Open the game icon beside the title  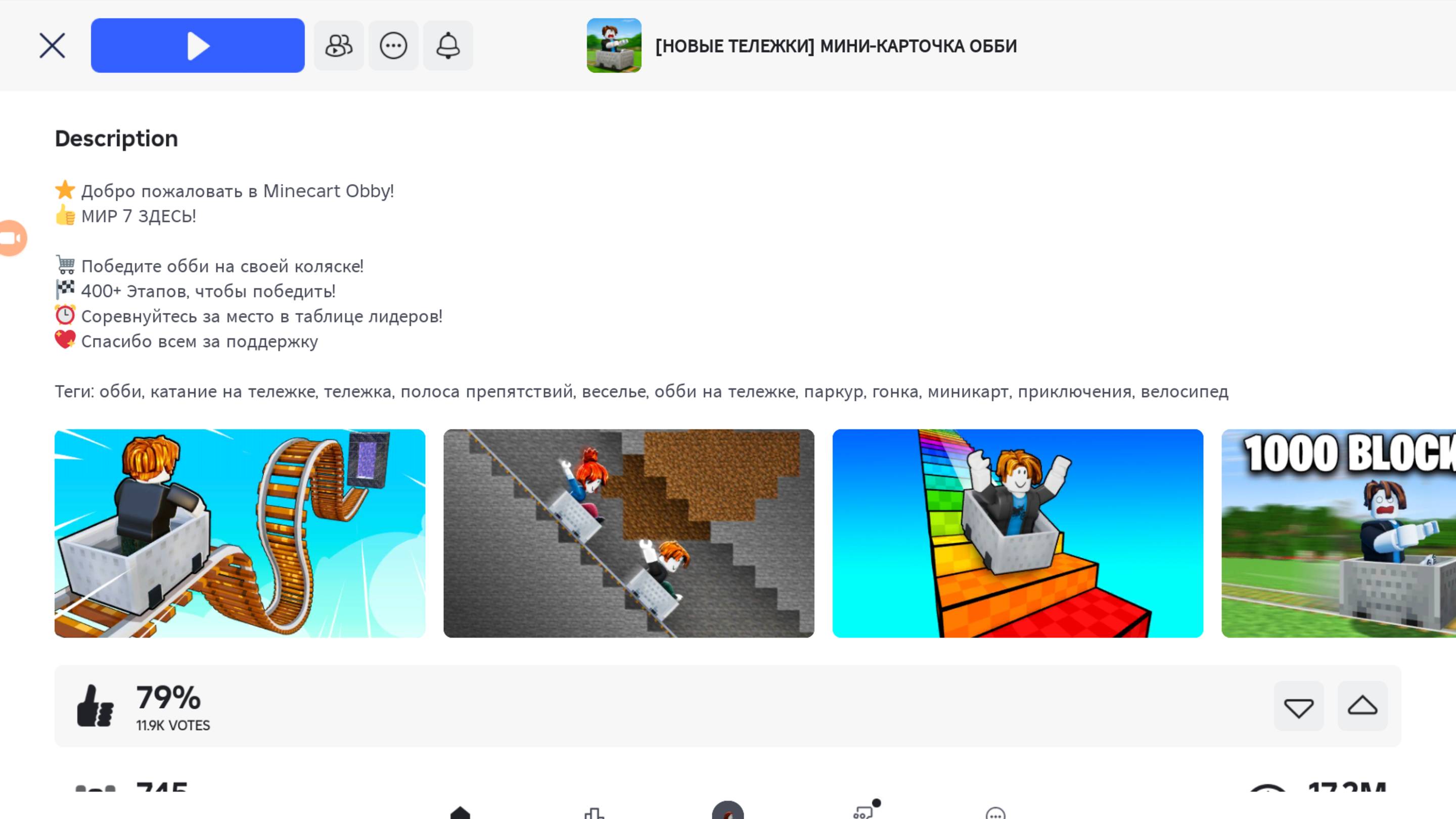coord(614,45)
